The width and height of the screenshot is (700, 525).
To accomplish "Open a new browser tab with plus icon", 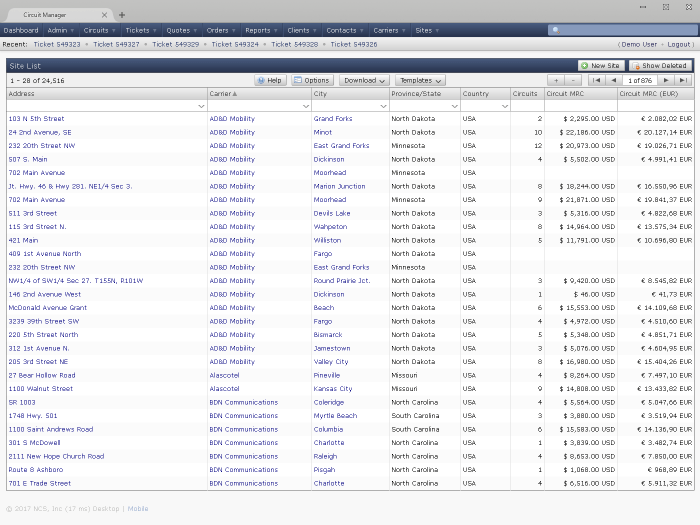I will click(122, 15).
